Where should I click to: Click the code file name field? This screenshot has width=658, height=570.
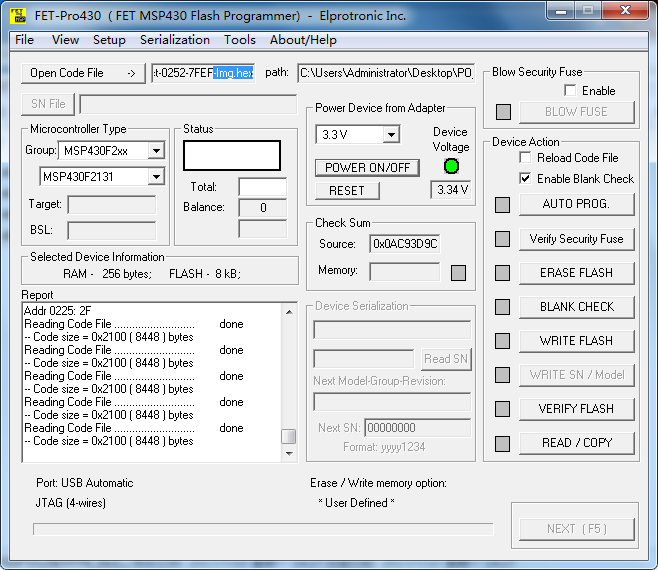click(203, 73)
